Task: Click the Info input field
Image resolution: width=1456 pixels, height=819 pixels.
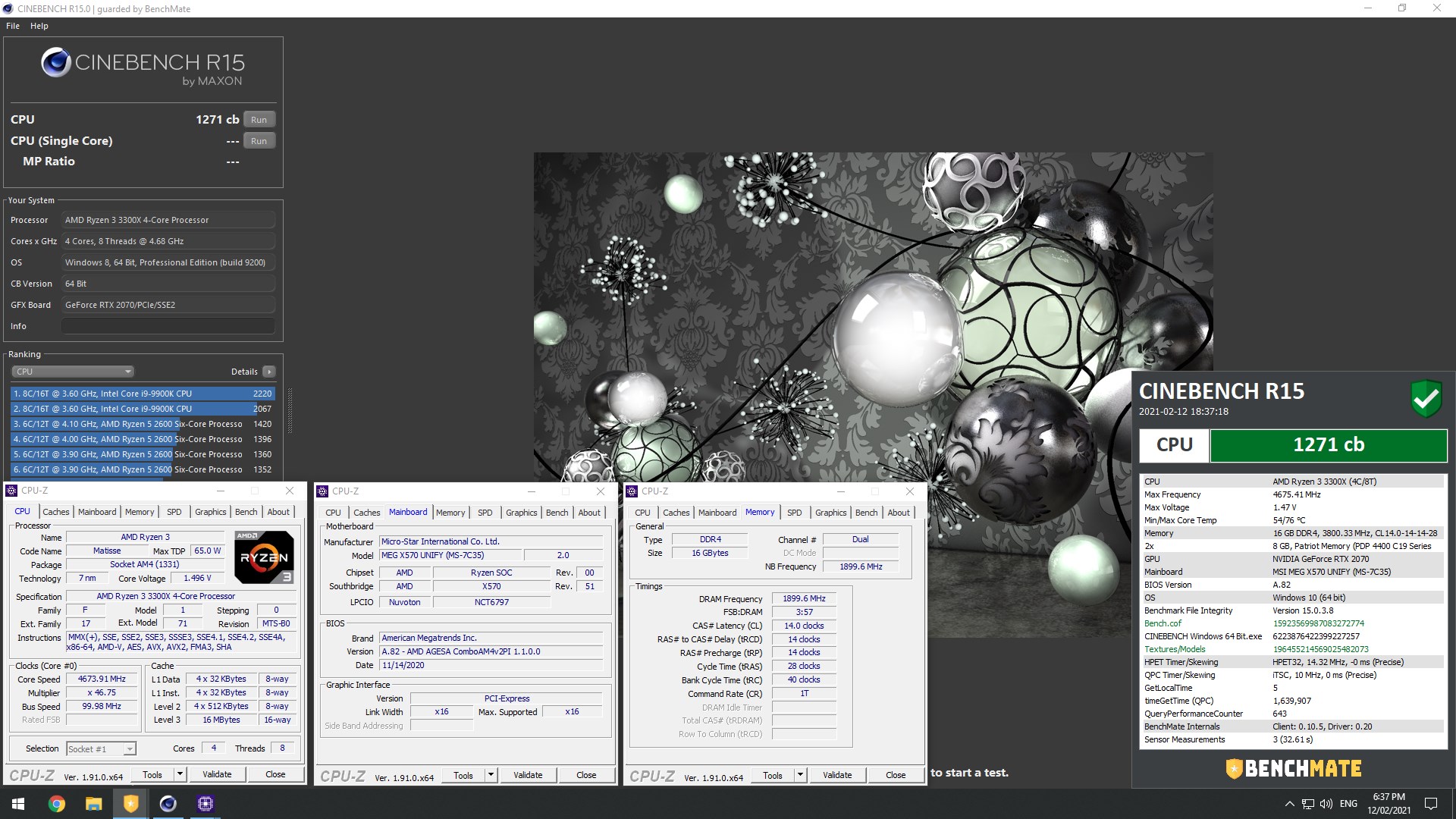Action: click(168, 326)
